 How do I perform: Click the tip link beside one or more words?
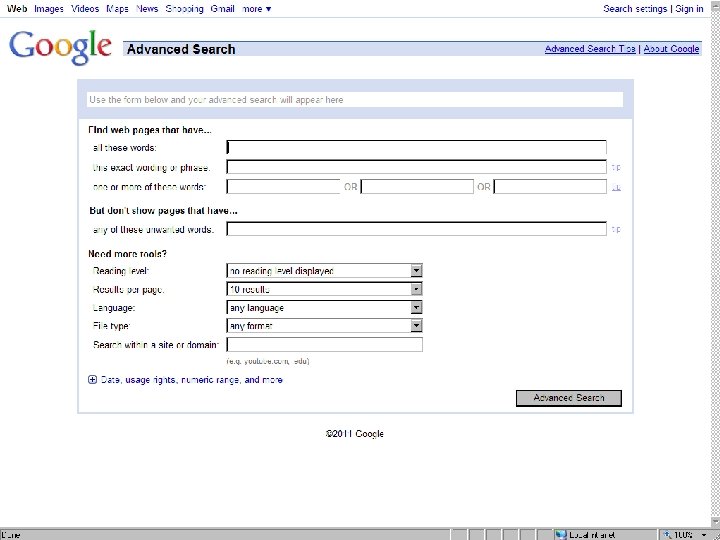click(616, 187)
